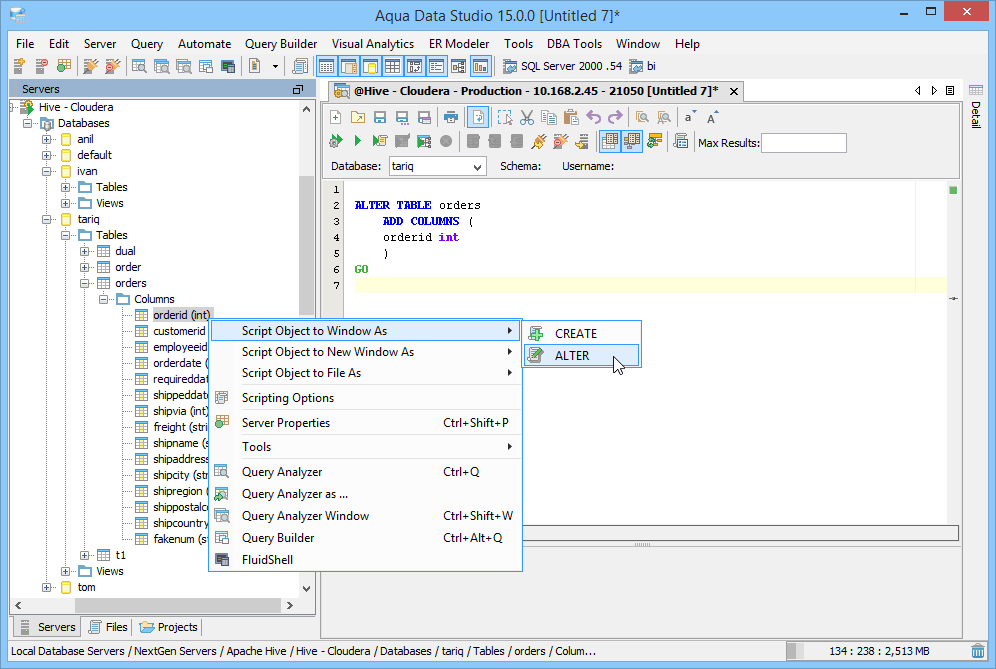Click the Cut scissors icon
996x669 pixels.
tap(527, 118)
